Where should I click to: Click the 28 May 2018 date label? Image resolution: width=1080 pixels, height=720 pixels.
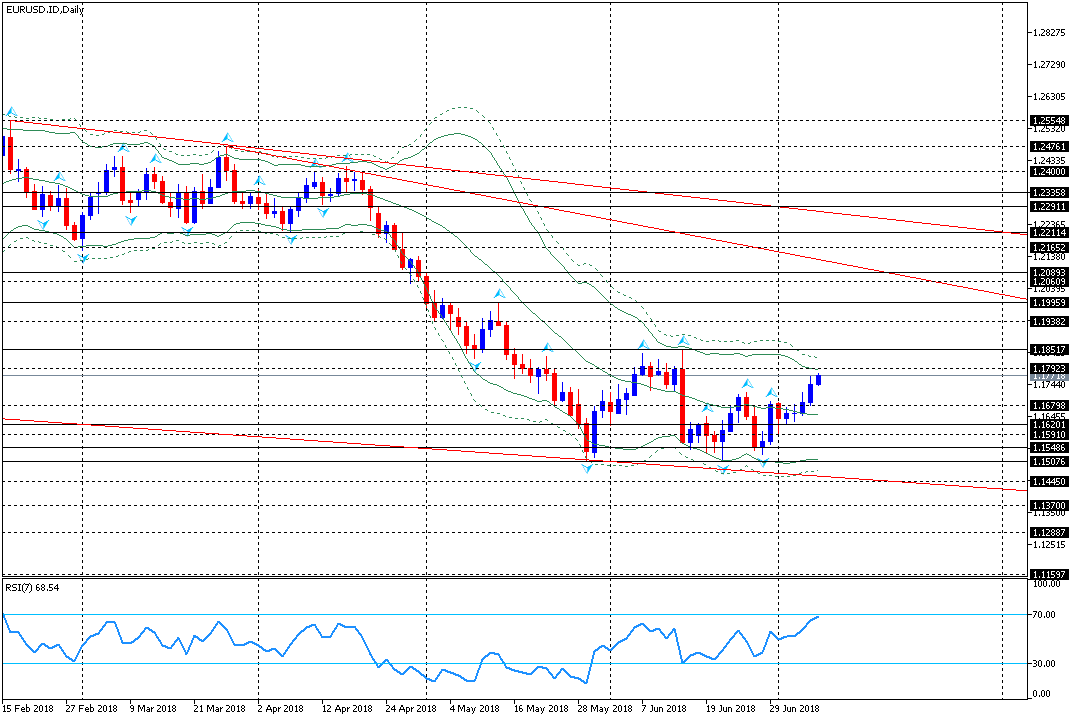[605, 708]
